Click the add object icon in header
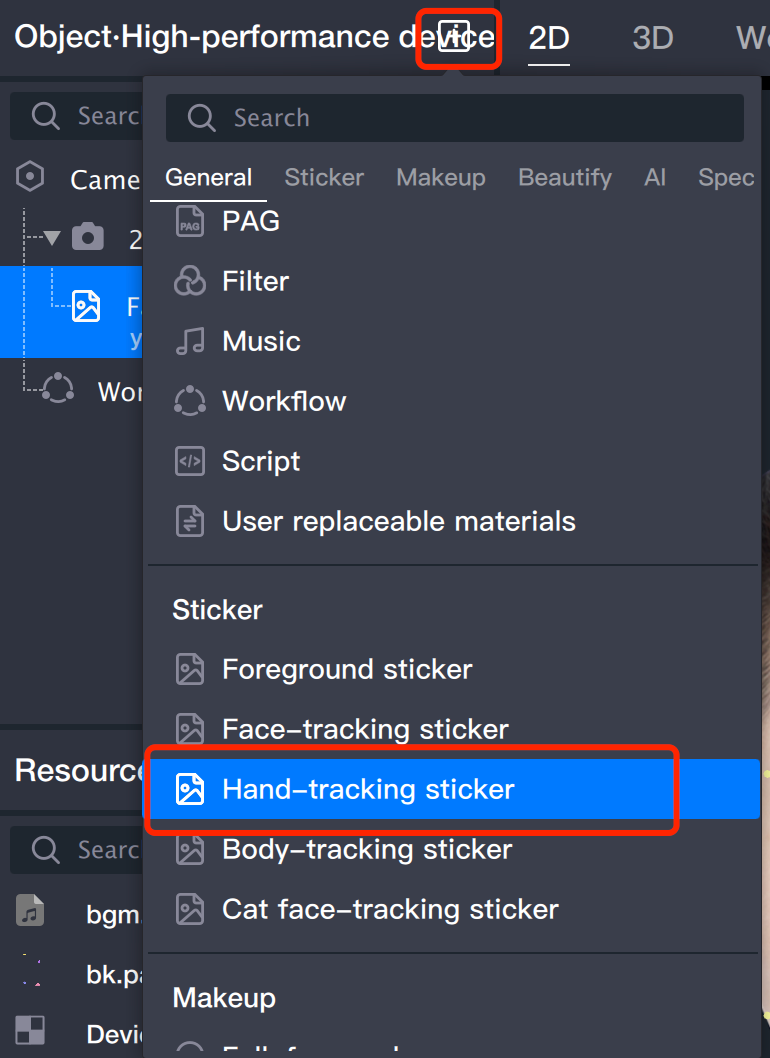 click(x=457, y=38)
